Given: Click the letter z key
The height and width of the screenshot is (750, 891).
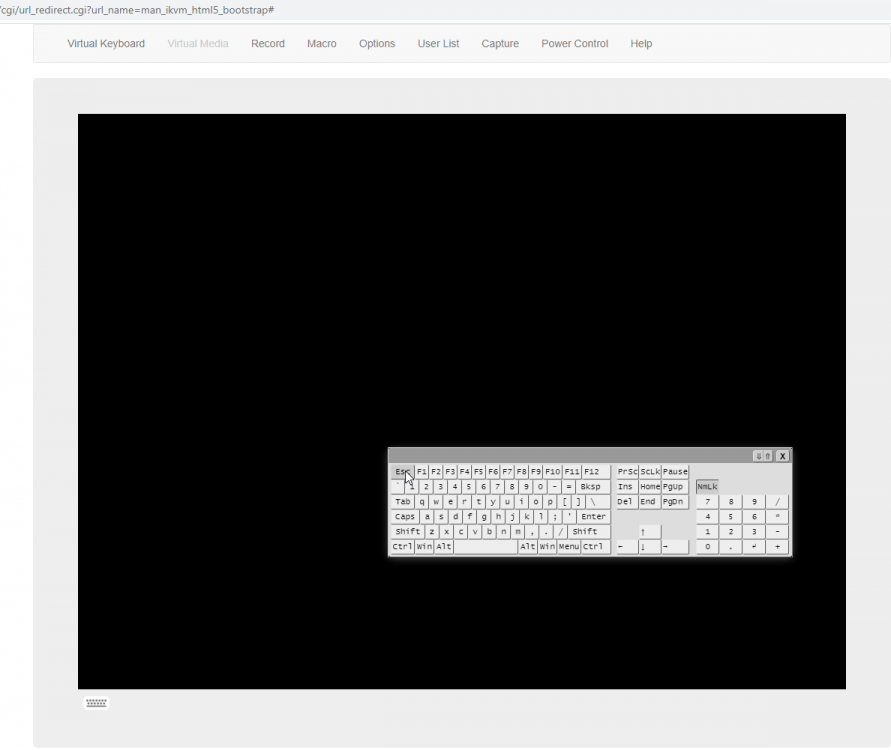Looking at the screenshot, I should click(x=432, y=532).
